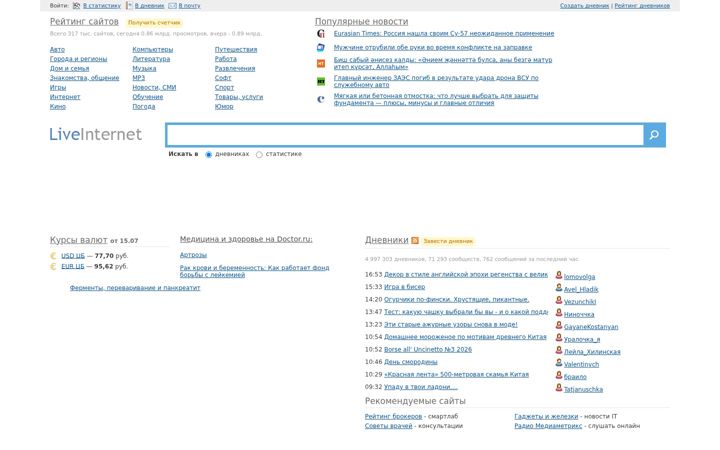This screenshot has height=450, width=720.
Task: Click the user avatar icon beside Valentinych
Action: 559,362
